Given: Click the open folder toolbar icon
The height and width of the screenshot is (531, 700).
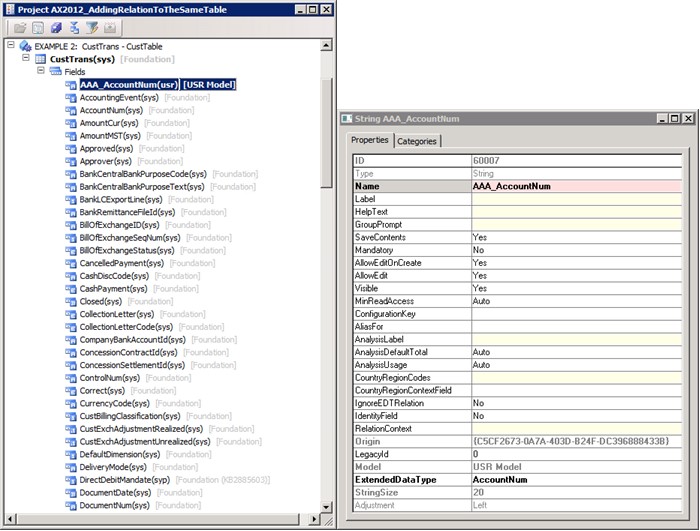Looking at the screenshot, I should [x=18, y=28].
